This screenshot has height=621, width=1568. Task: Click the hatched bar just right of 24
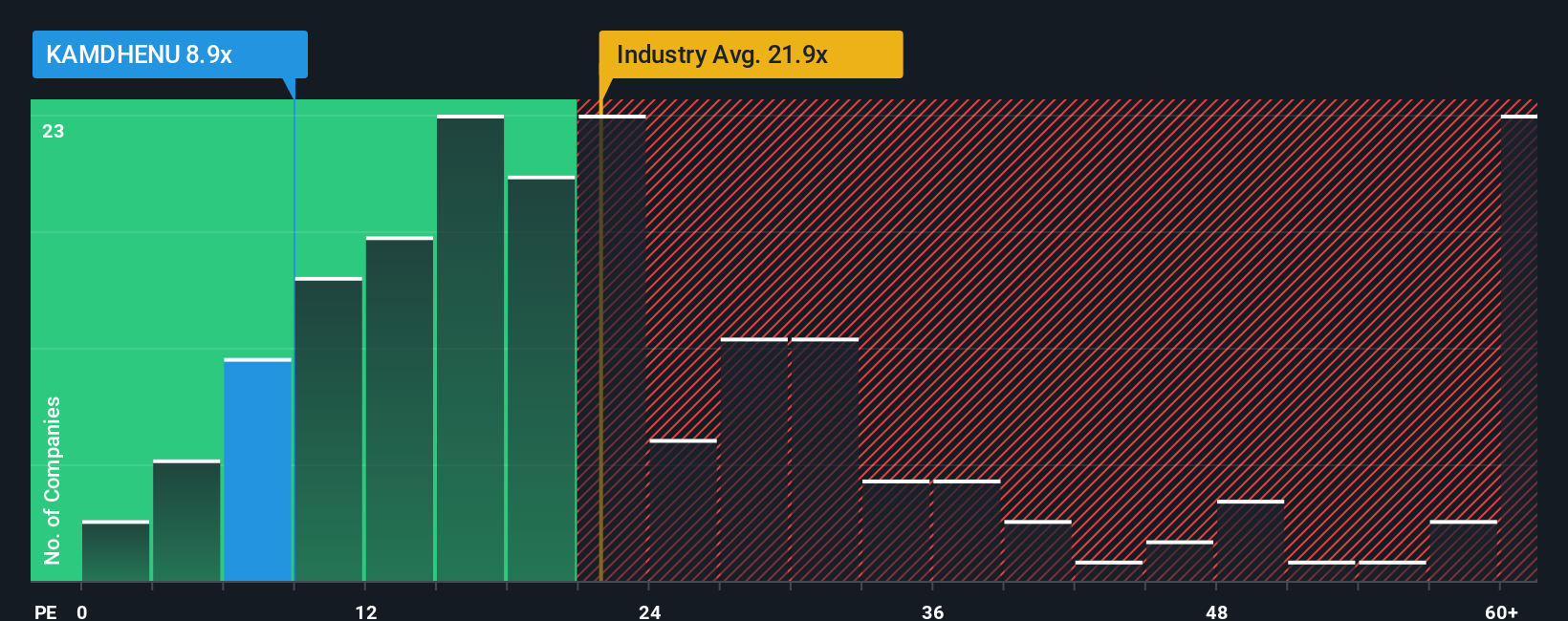(684, 510)
